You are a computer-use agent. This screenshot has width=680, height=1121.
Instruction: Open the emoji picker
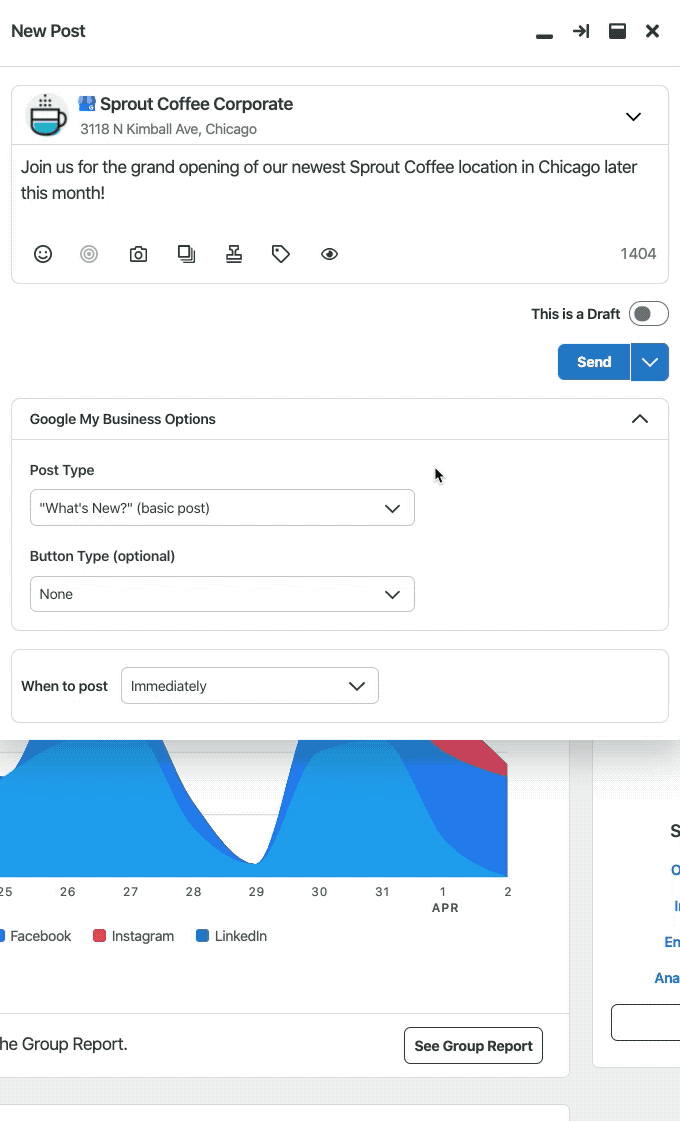point(43,254)
